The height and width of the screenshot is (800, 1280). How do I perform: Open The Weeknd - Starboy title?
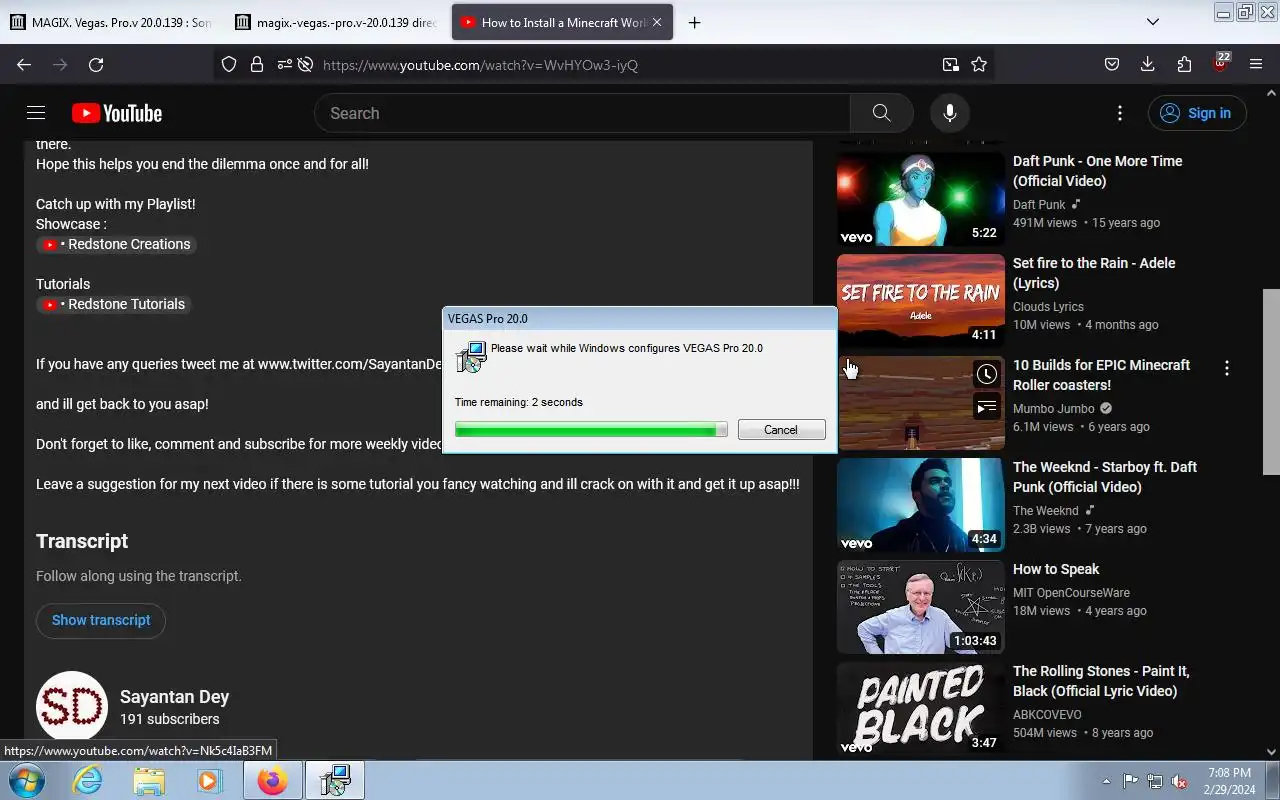(x=1105, y=477)
